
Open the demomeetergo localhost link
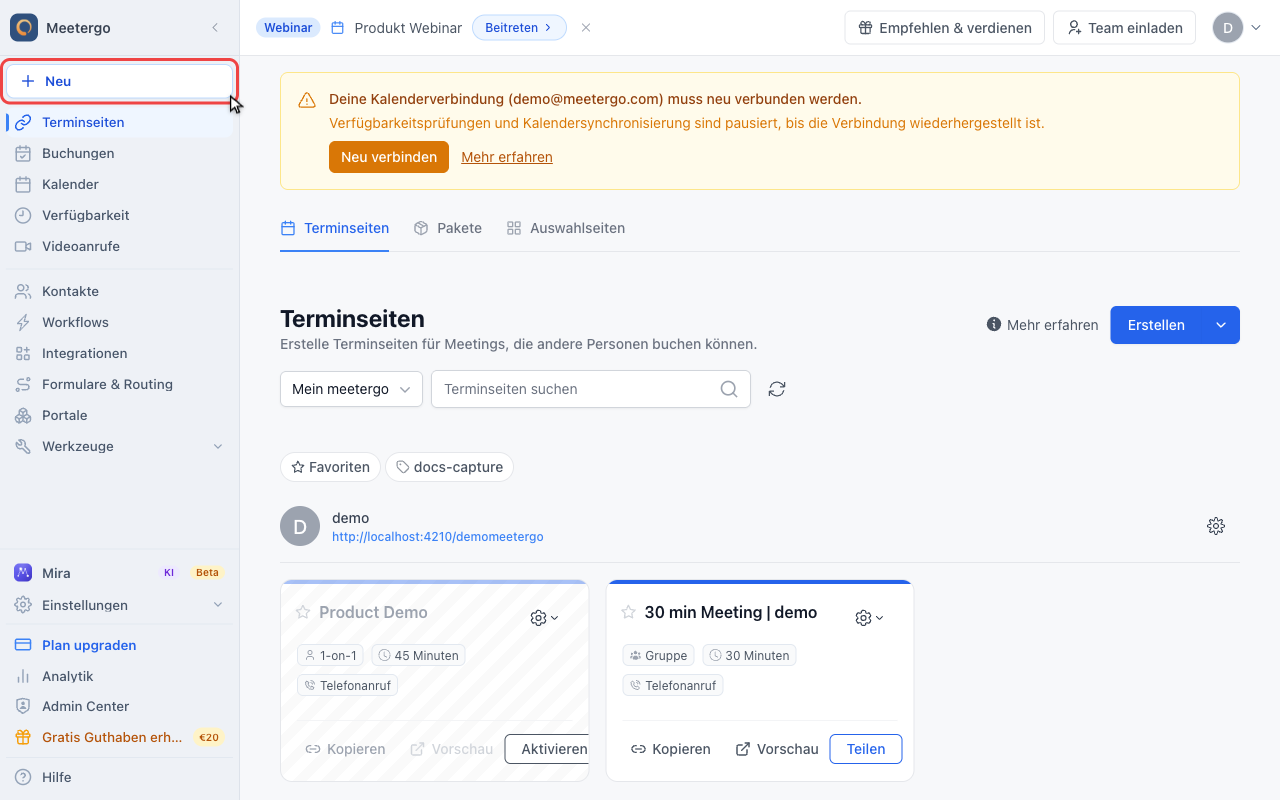pyautogui.click(x=438, y=537)
